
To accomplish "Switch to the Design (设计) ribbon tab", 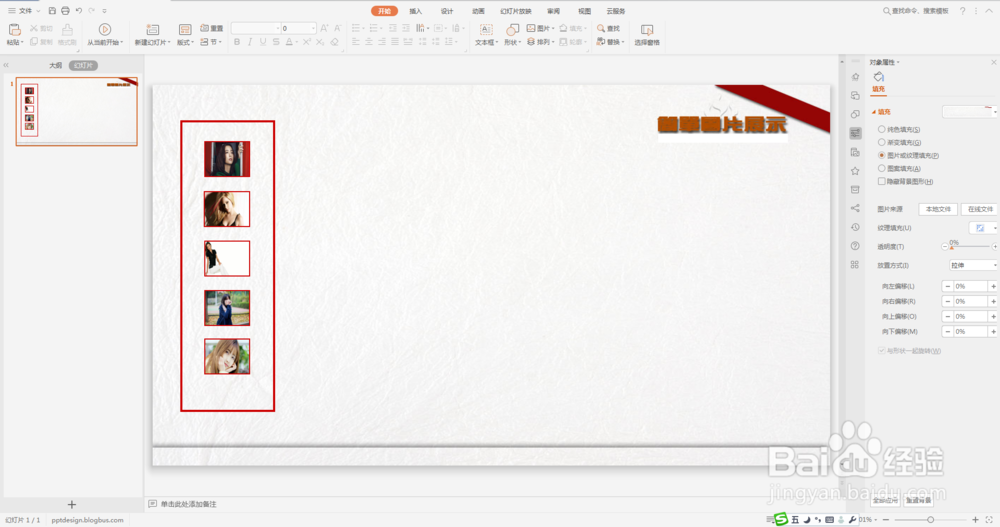I will pyautogui.click(x=447, y=11).
